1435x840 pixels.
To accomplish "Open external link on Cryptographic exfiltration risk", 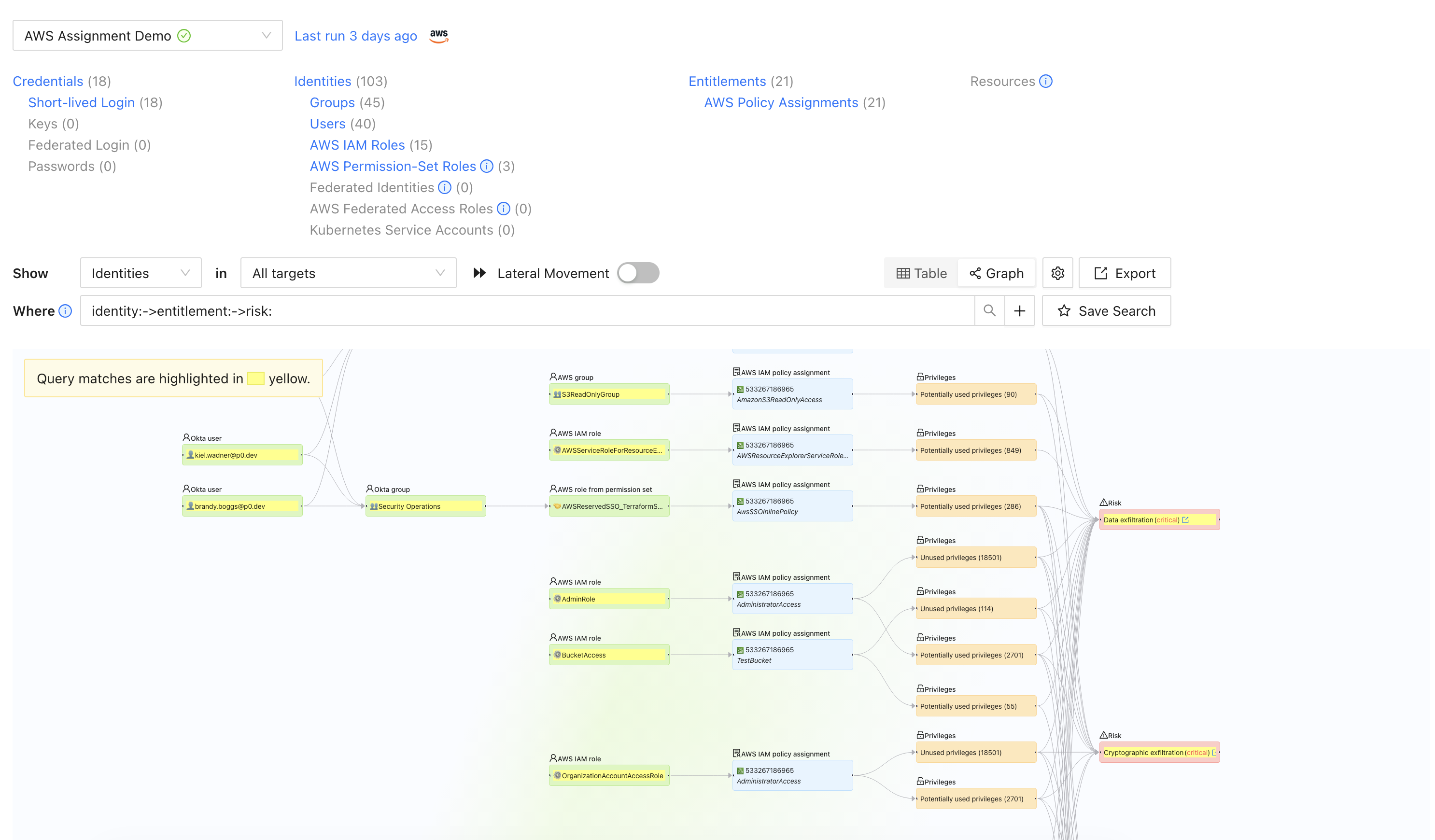I will point(1213,753).
